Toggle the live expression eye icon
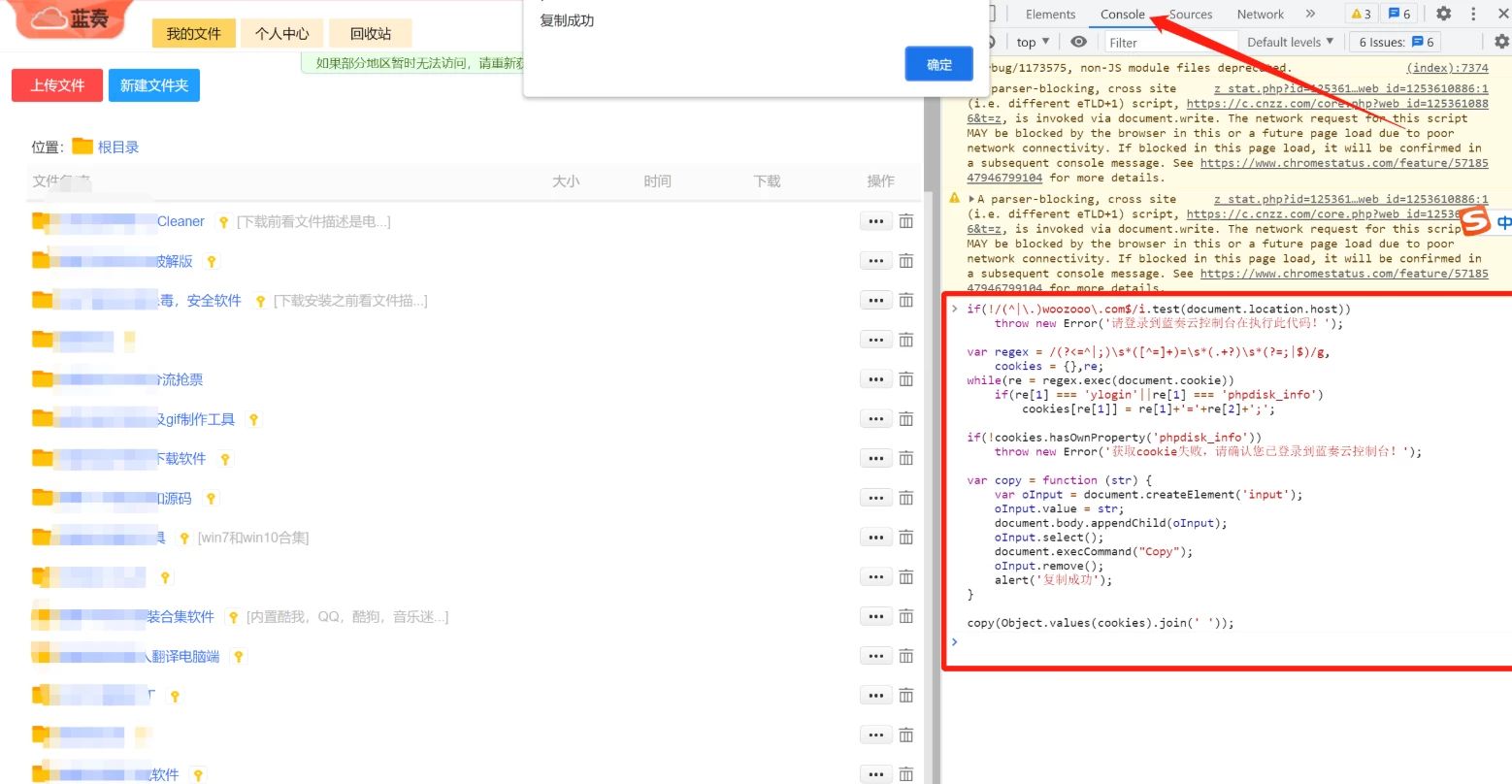Image resolution: width=1512 pixels, height=784 pixels. [1078, 42]
